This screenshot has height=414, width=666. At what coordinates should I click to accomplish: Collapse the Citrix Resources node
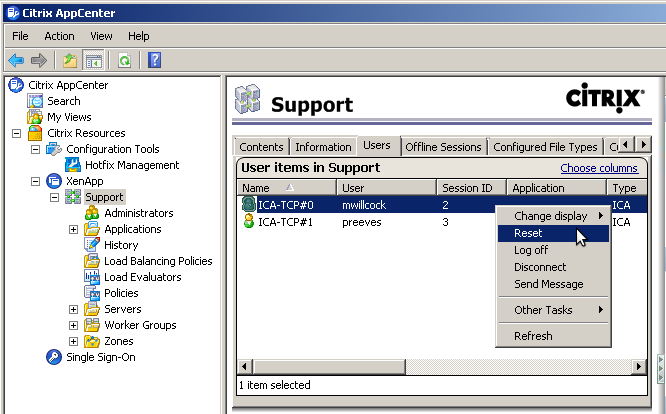[16, 133]
